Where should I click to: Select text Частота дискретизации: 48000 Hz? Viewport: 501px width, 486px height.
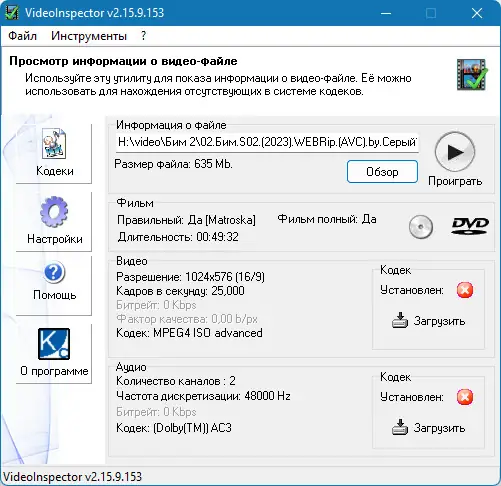pyautogui.click(x=203, y=396)
